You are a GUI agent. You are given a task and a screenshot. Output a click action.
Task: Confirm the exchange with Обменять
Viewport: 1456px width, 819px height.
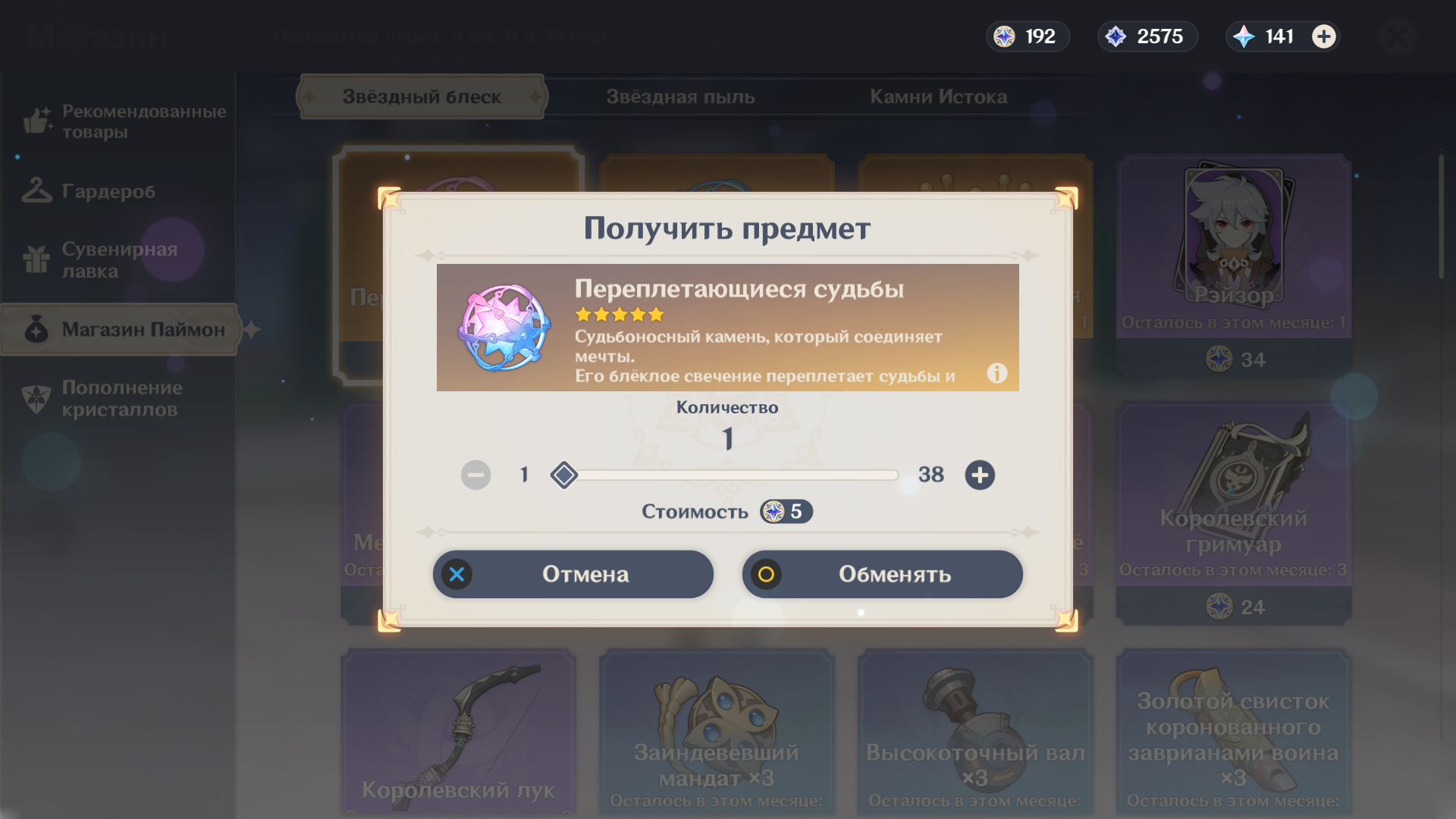tap(883, 574)
